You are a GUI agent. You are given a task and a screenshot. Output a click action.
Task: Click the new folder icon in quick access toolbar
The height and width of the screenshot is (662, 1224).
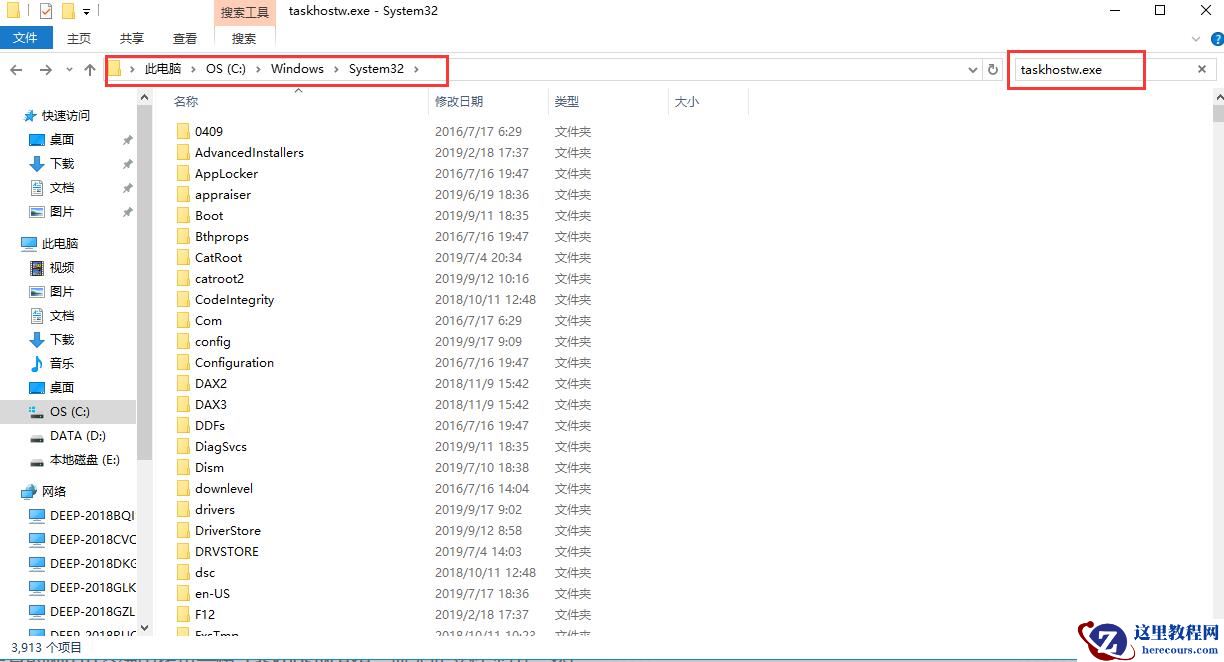tap(67, 11)
